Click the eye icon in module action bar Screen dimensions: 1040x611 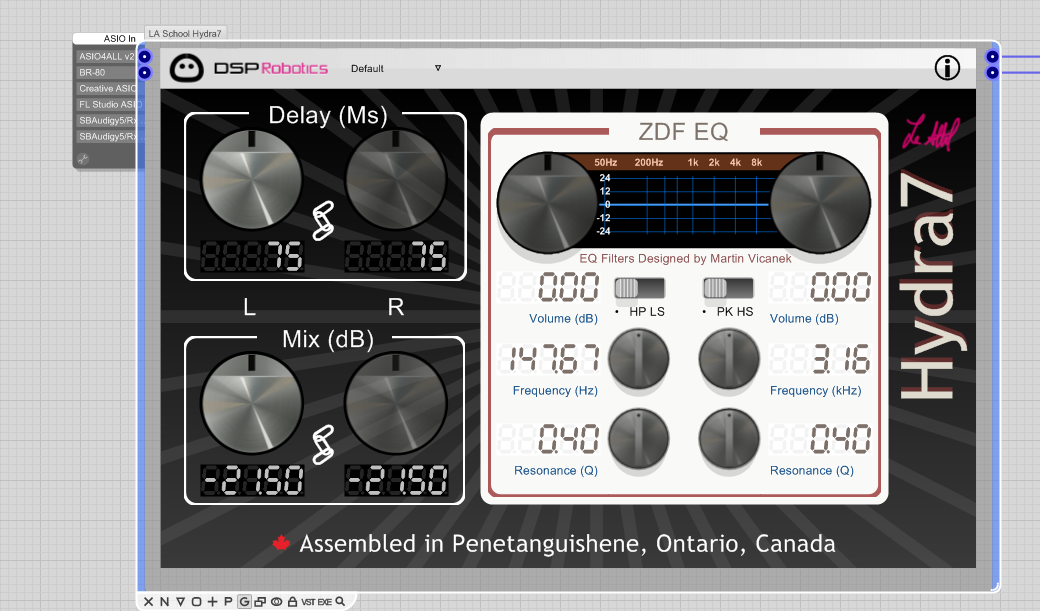coord(277,602)
